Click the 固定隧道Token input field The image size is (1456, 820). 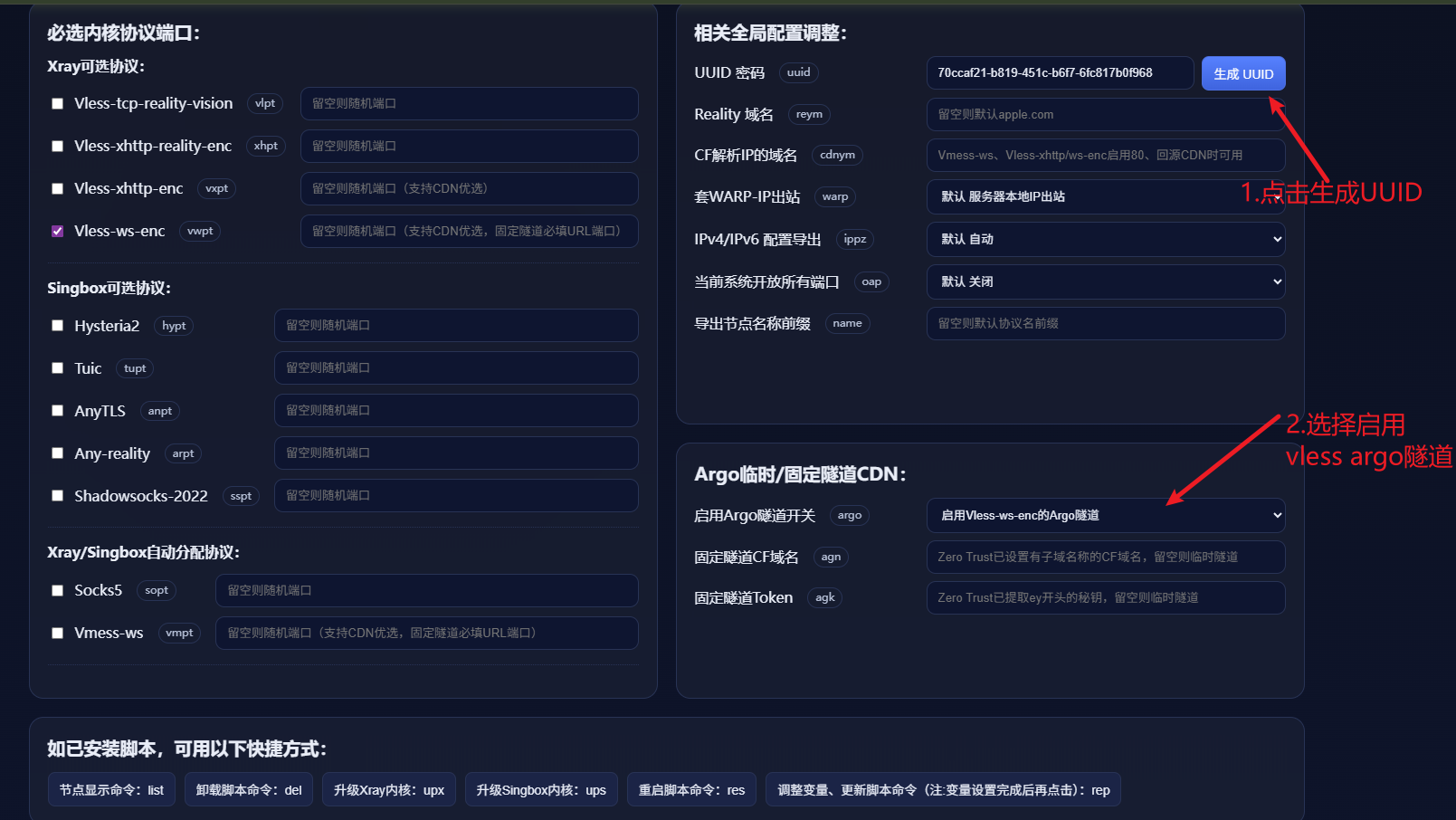pos(1105,598)
